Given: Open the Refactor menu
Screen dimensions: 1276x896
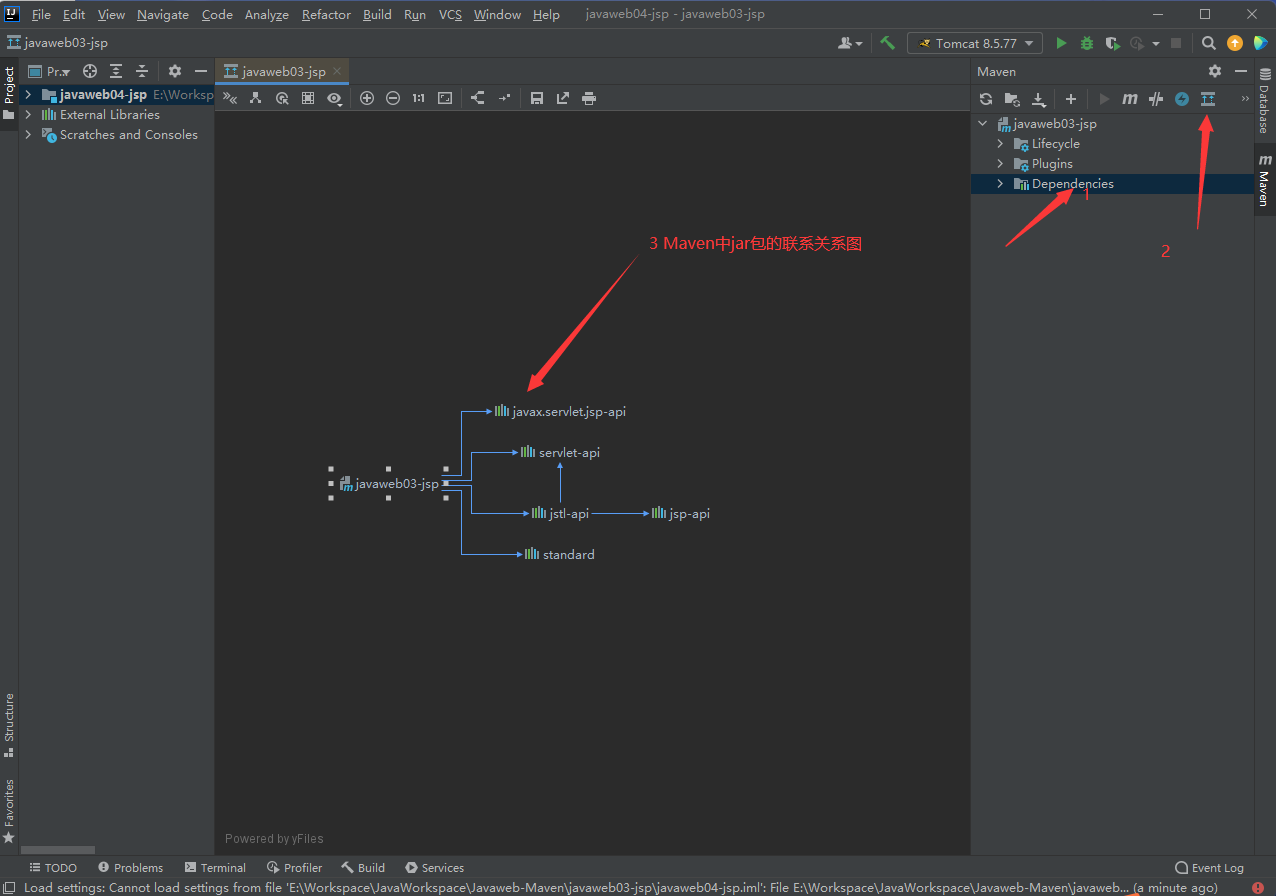Looking at the screenshot, I should (326, 15).
